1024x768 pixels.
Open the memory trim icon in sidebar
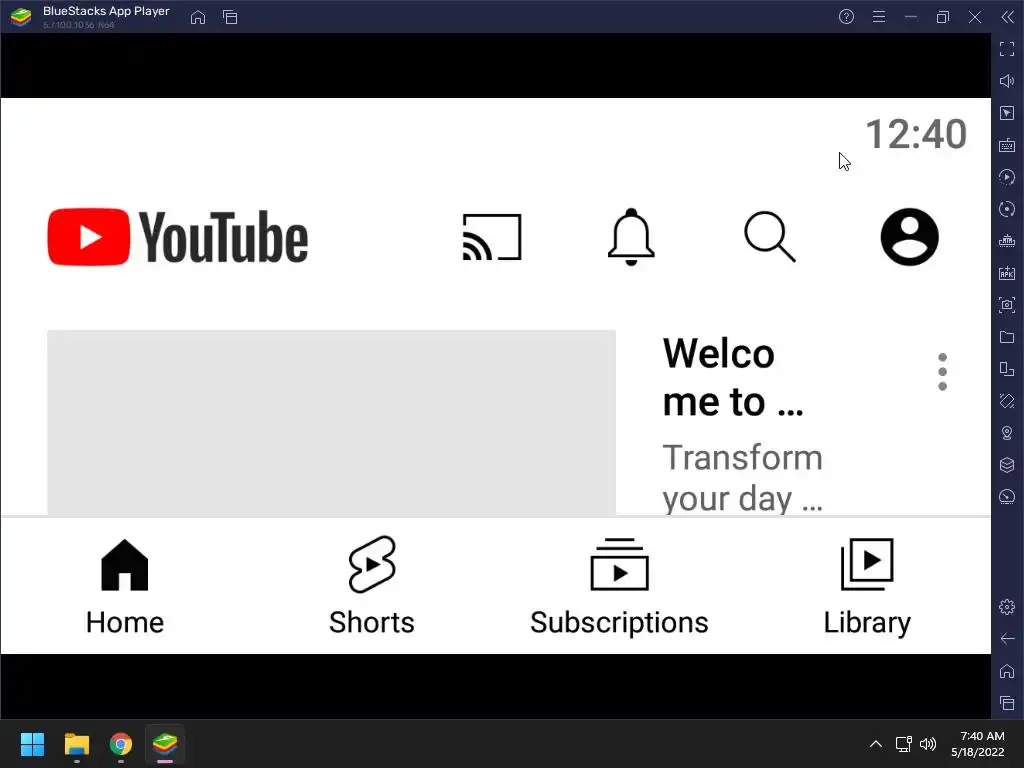pos(1007,241)
